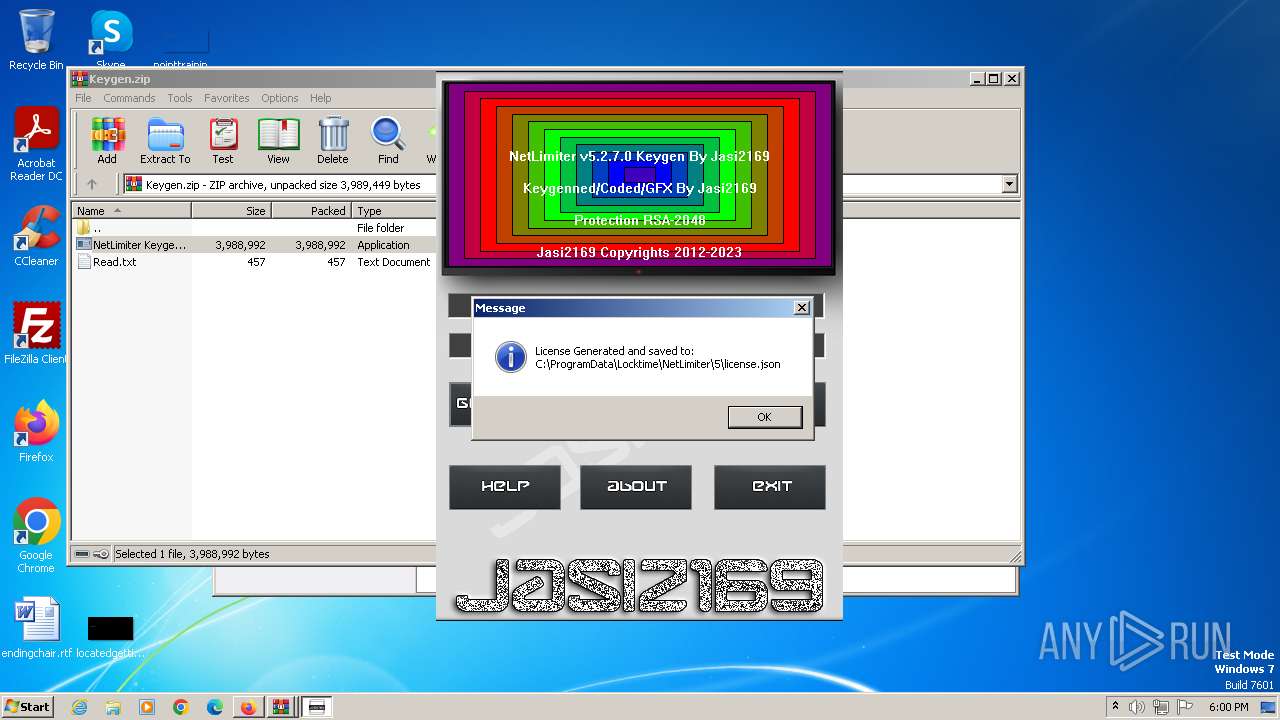Open Google Chrome desktop icon
1280x720 pixels.
[x=36, y=536]
